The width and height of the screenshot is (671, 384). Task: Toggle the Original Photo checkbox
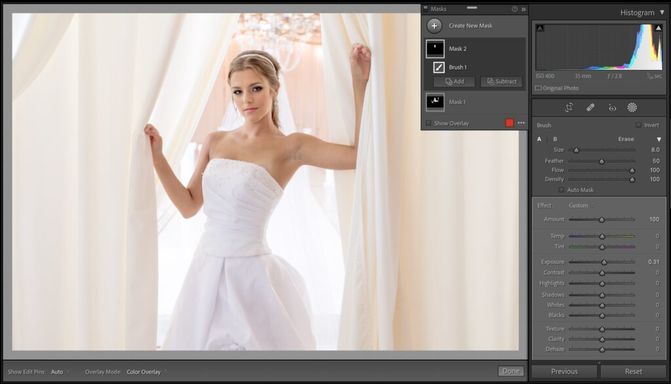click(x=538, y=88)
